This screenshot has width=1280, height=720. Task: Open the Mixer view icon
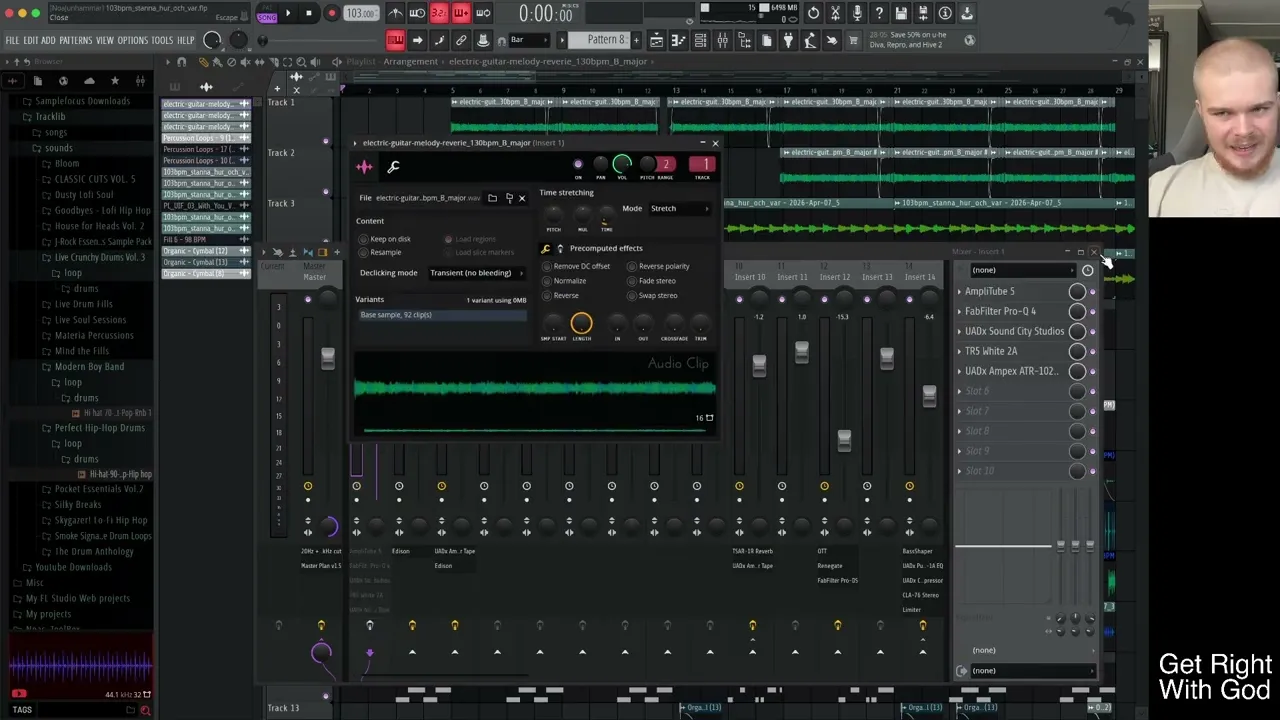tap(722, 40)
